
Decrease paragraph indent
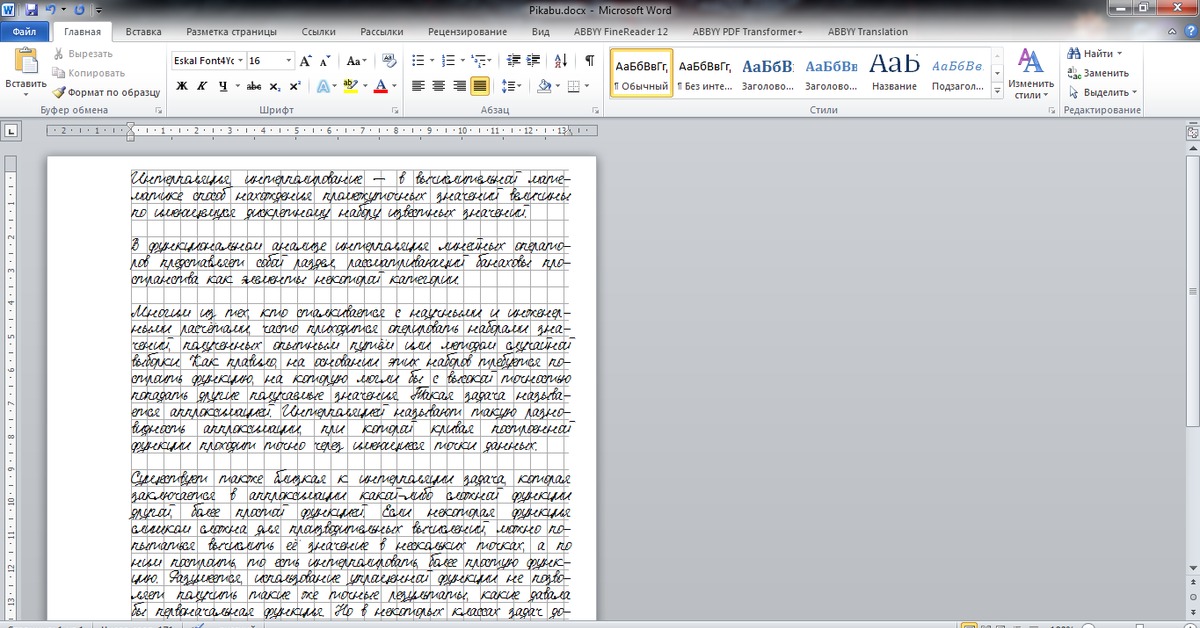pos(515,61)
